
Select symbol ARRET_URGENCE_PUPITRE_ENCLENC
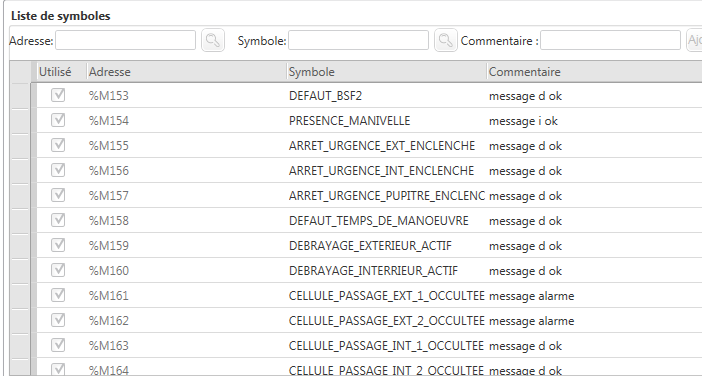(386, 196)
